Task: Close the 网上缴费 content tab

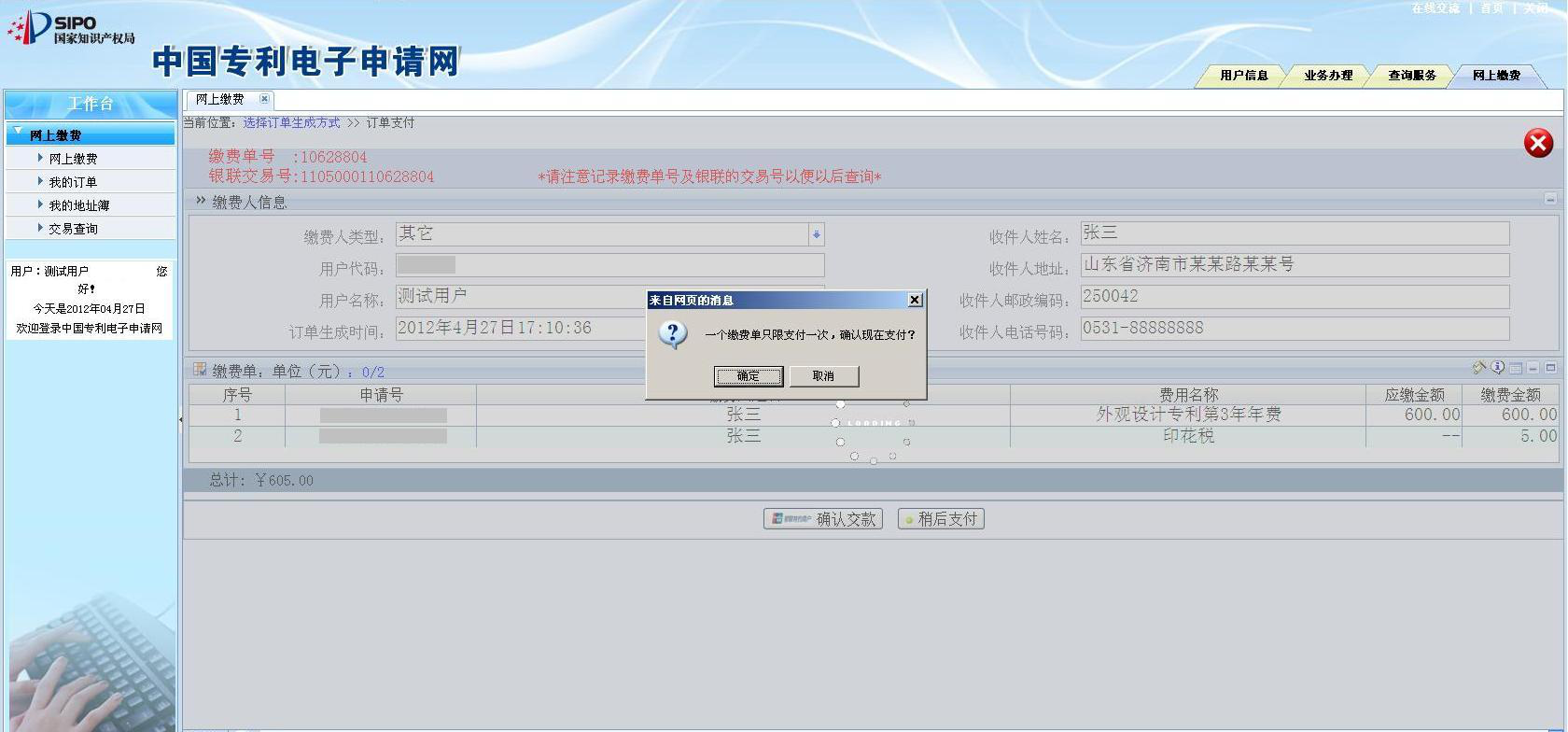Action: (x=264, y=99)
